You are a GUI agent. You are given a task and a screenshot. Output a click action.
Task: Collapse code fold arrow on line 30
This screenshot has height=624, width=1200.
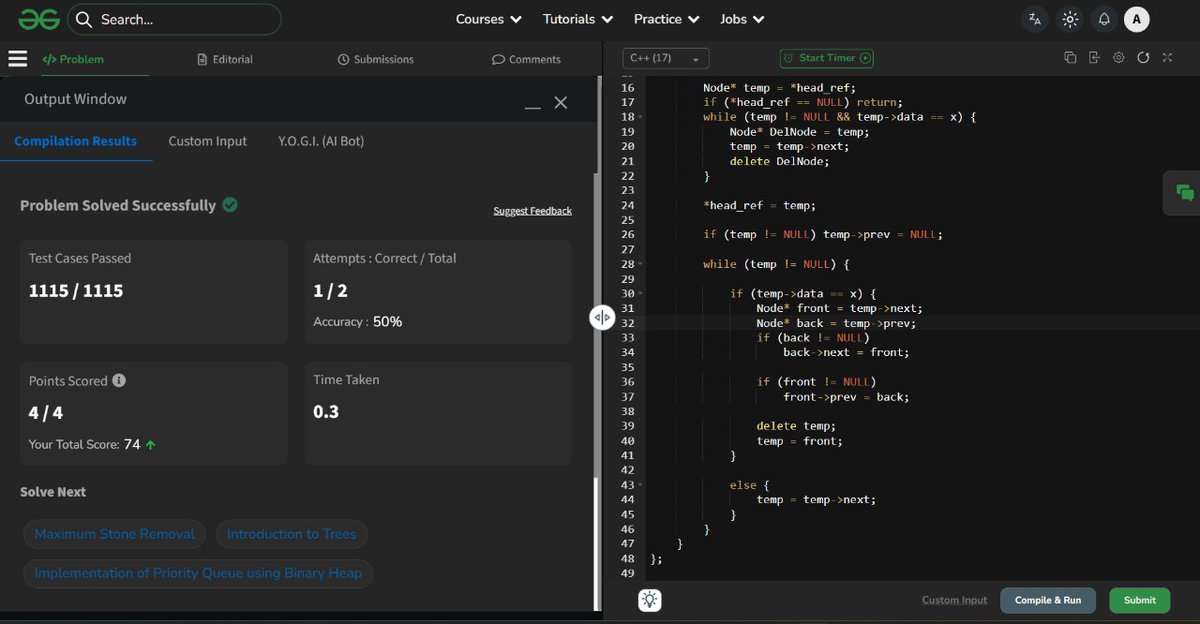pos(640,294)
